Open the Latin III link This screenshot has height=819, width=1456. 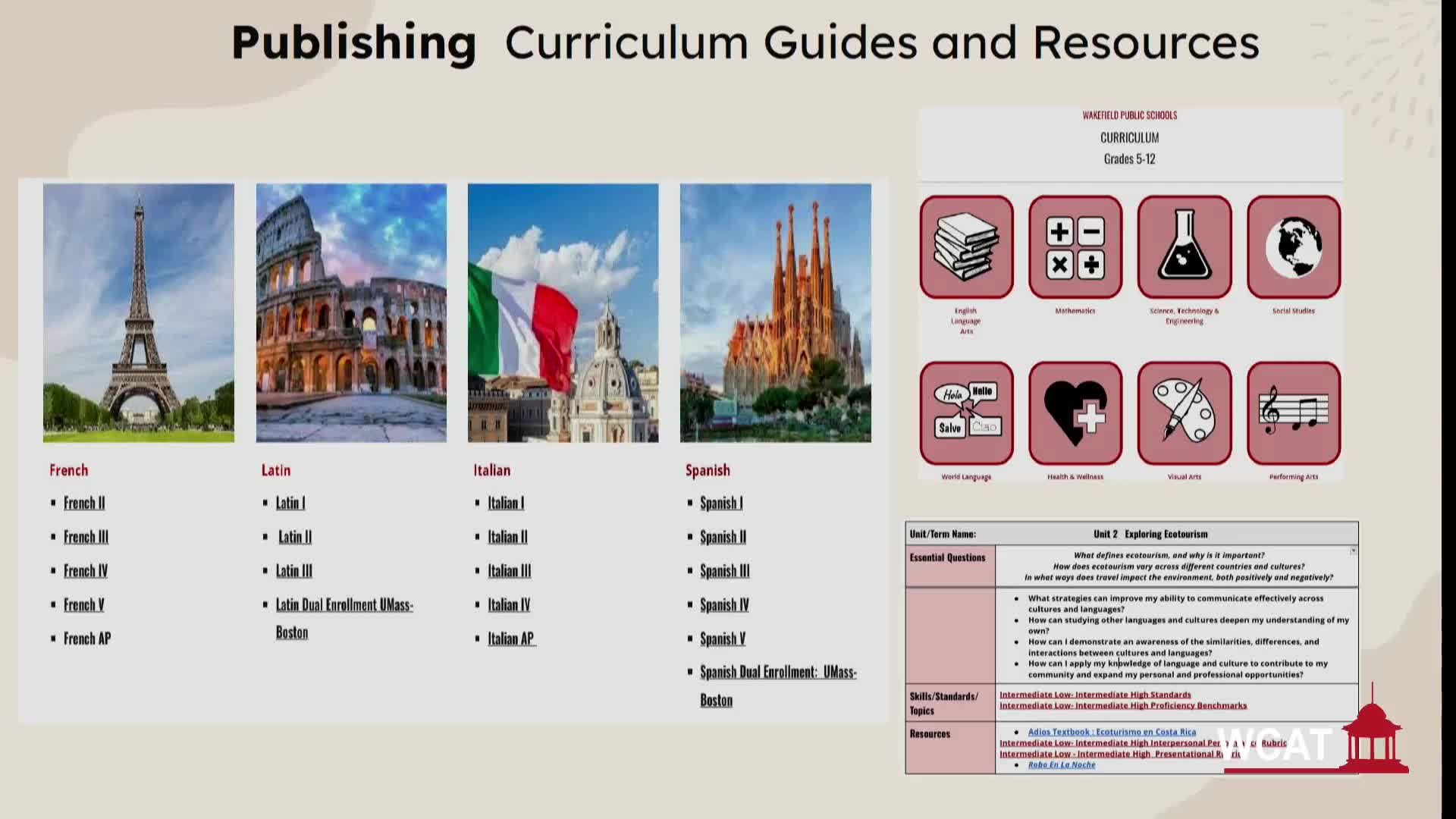294,570
